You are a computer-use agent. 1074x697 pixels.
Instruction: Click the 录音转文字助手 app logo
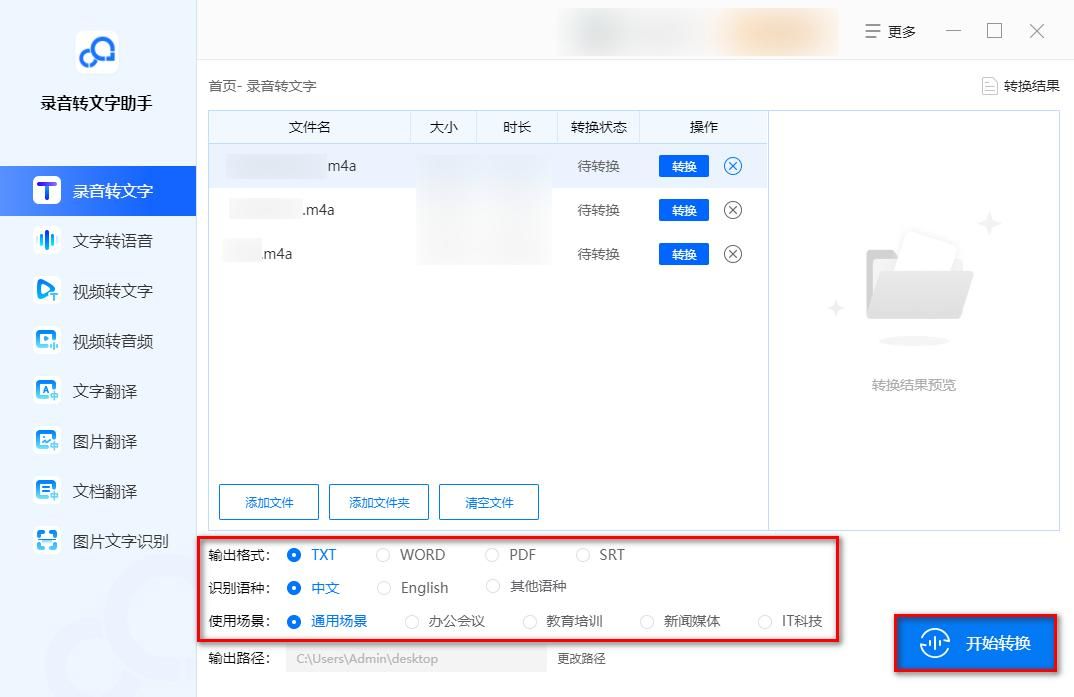[x=97, y=52]
